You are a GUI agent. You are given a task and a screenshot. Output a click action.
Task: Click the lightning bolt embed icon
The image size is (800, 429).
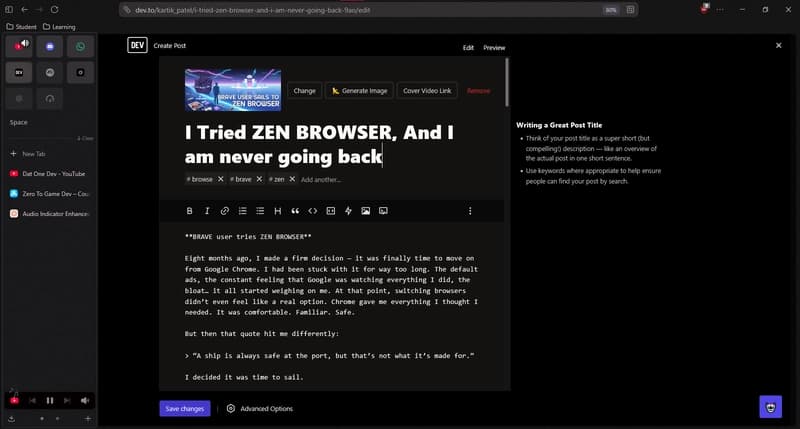point(348,211)
